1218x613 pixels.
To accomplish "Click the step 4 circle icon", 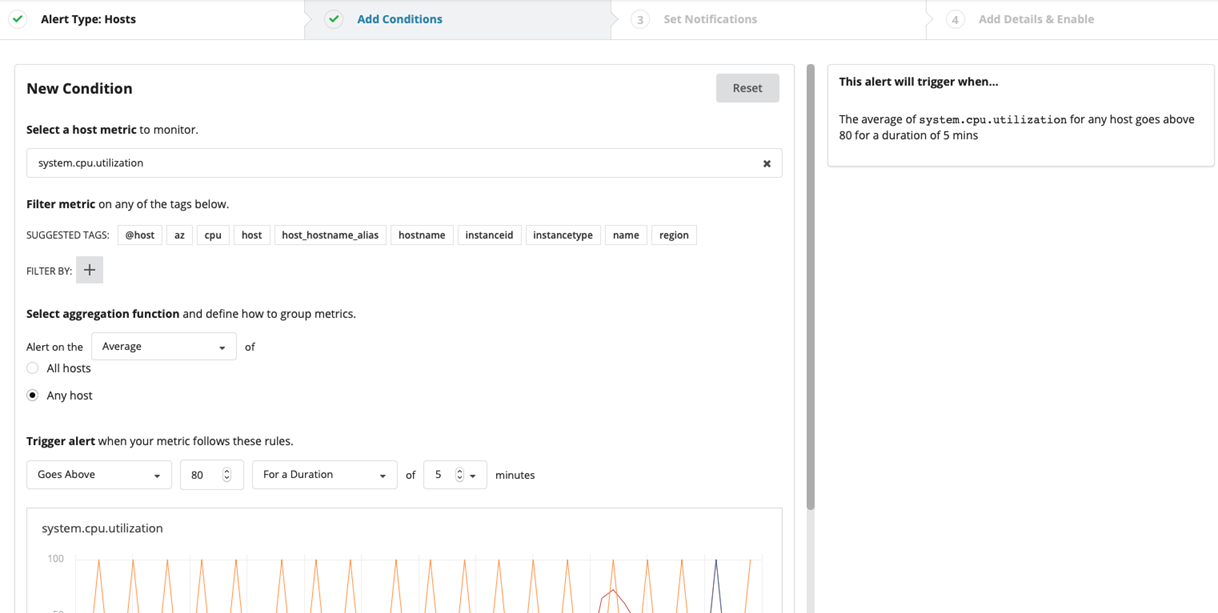I will click(x=955, y=19).
